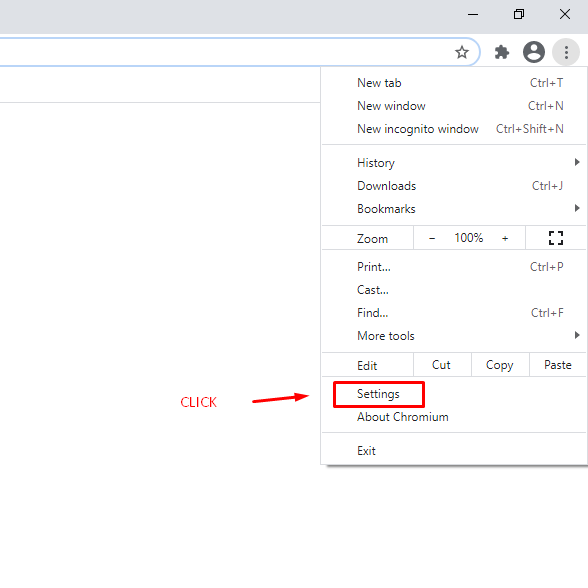This screenshot has width=588, height=588.
Task: Select Print... from the menu
Action: click(x=454, y=267)
